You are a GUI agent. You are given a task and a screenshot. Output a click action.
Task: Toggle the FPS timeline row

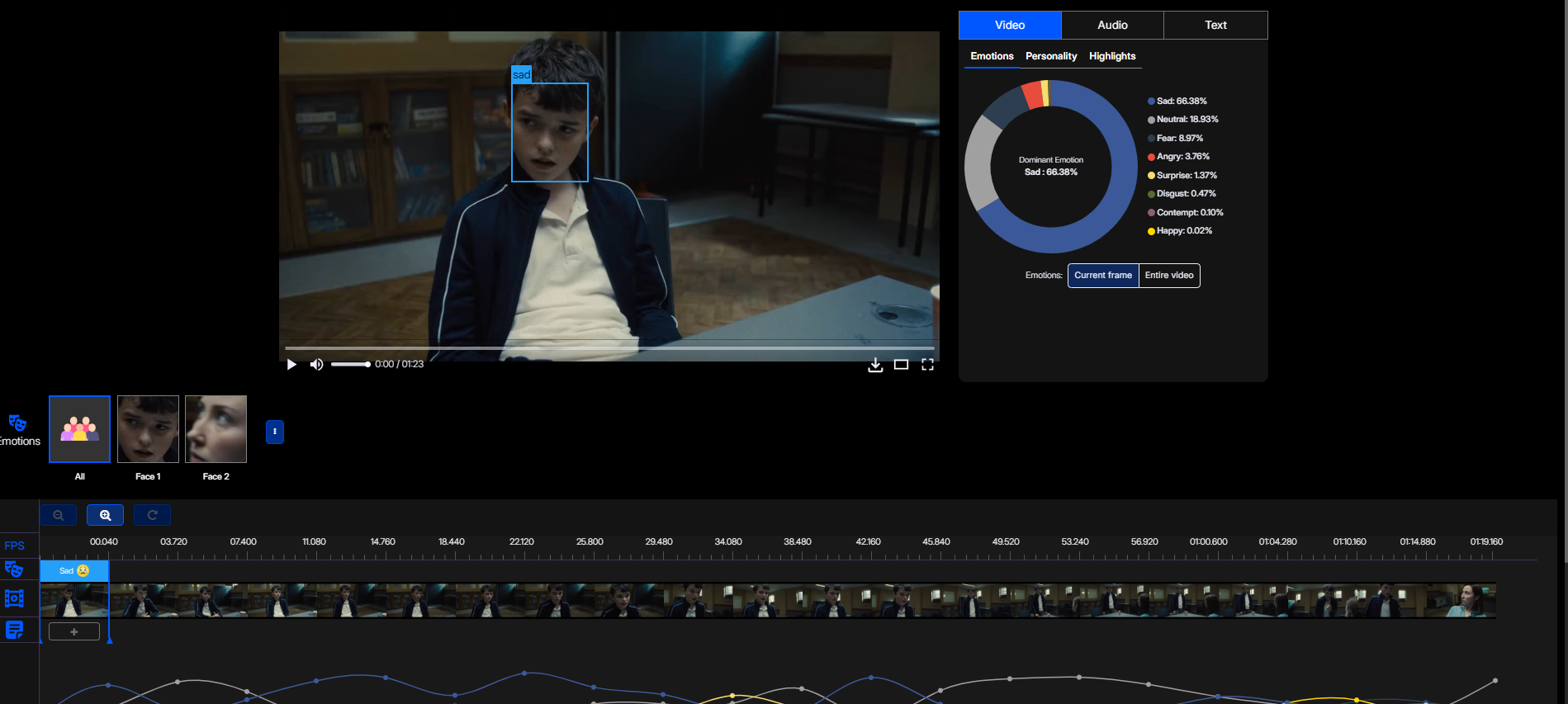tap(14, 546)
